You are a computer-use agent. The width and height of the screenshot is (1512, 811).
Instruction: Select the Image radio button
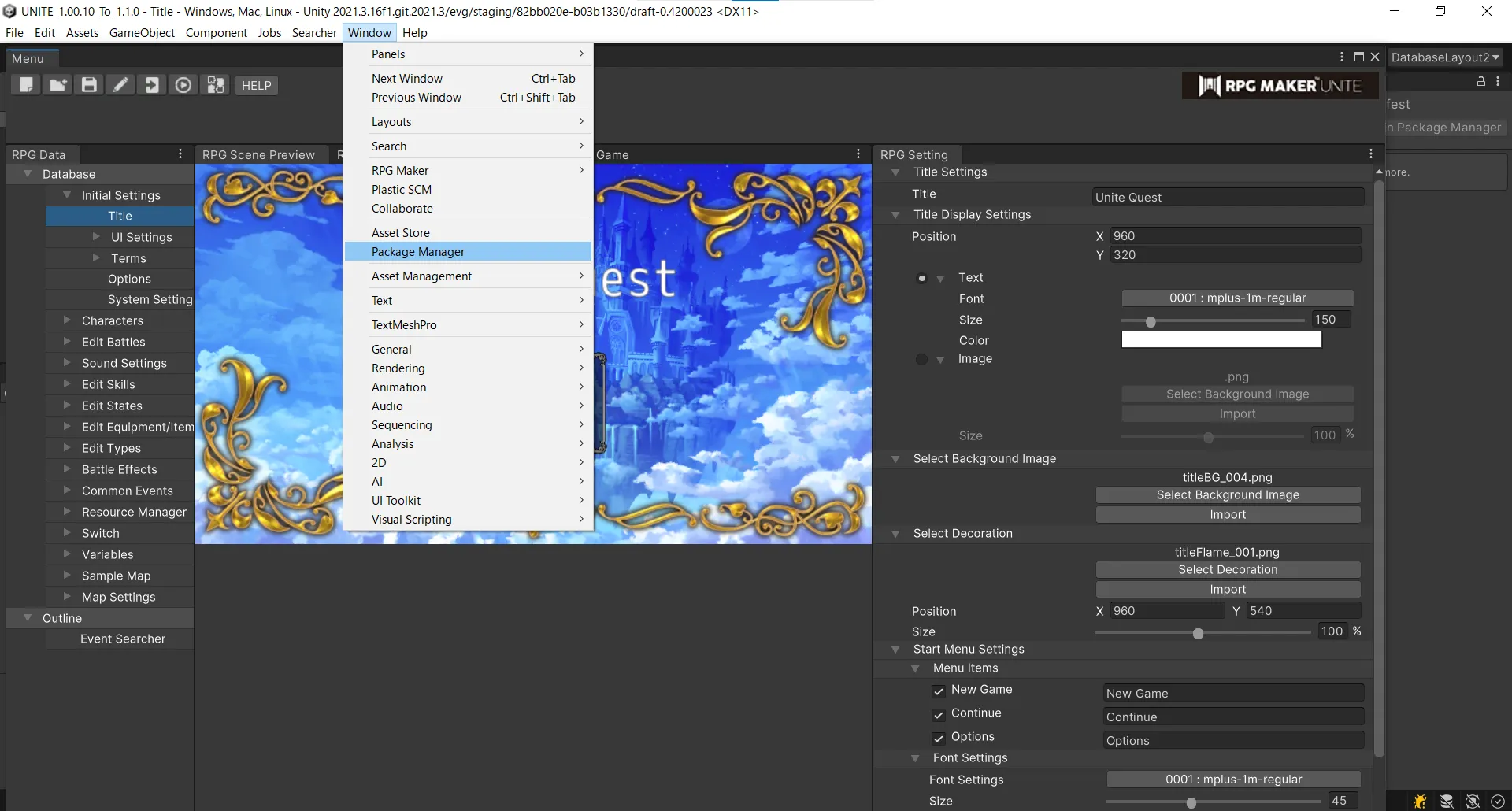pos(921,359)
